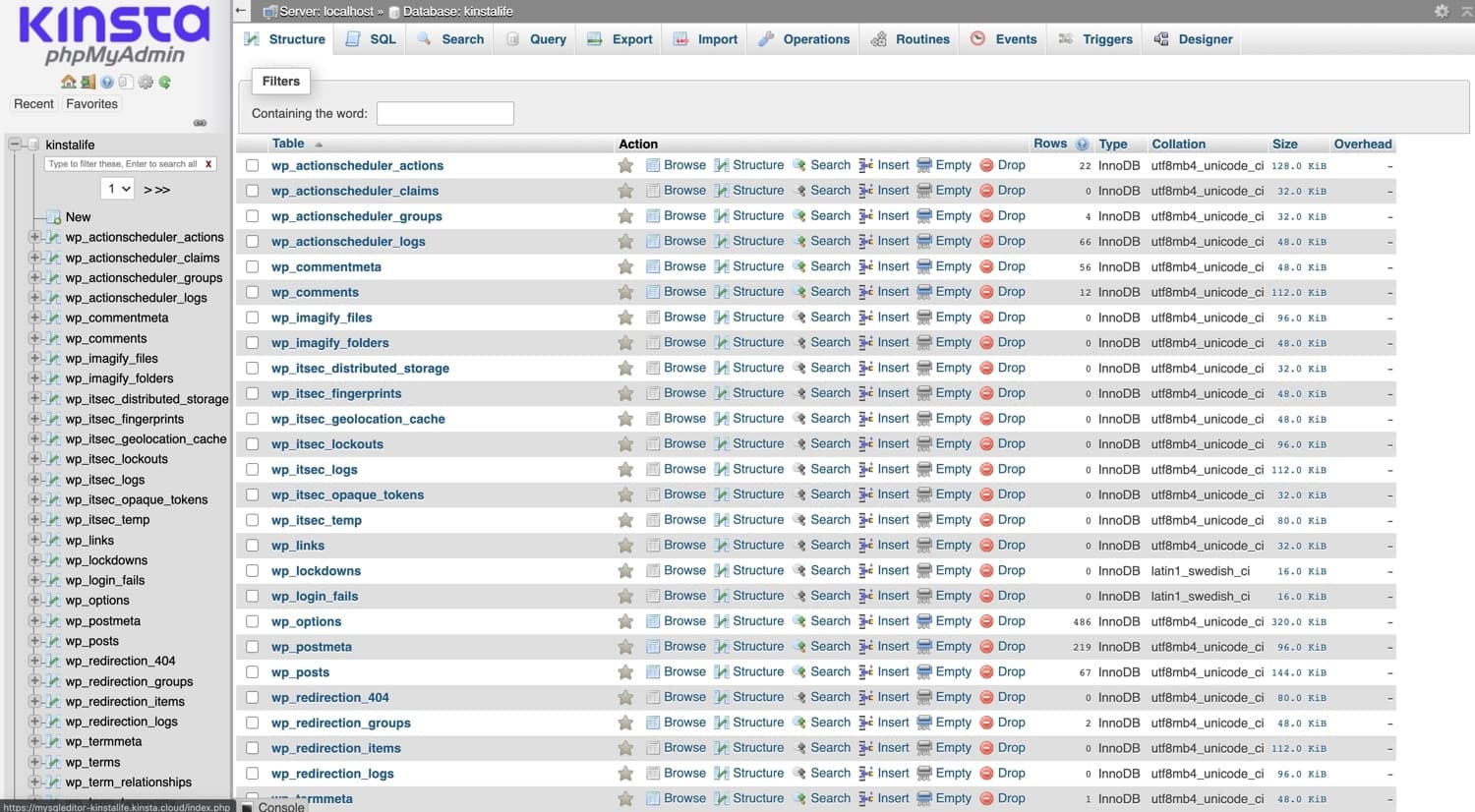Check the checkbox beside wp_comments
Screen dimensions: 1475x812
(253, 292)
